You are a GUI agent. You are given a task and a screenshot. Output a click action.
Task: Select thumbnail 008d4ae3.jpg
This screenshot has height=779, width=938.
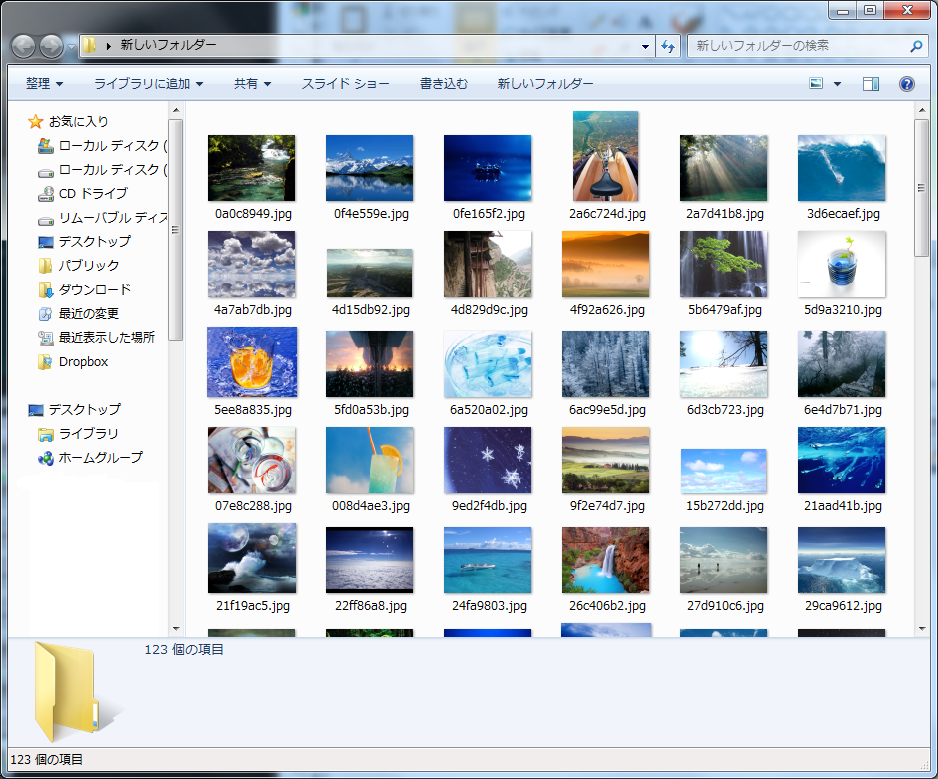click(370, 460)
